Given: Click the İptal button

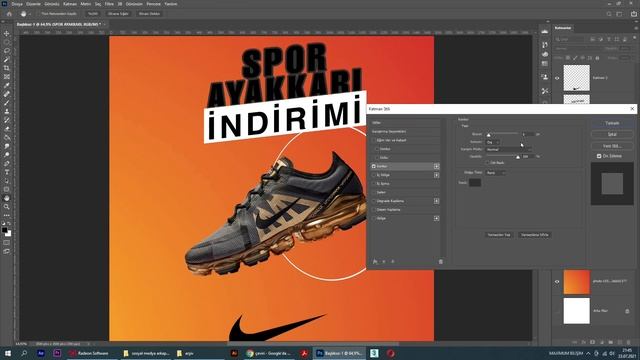Looking at the screenshot, I should (x=612, y=134).
